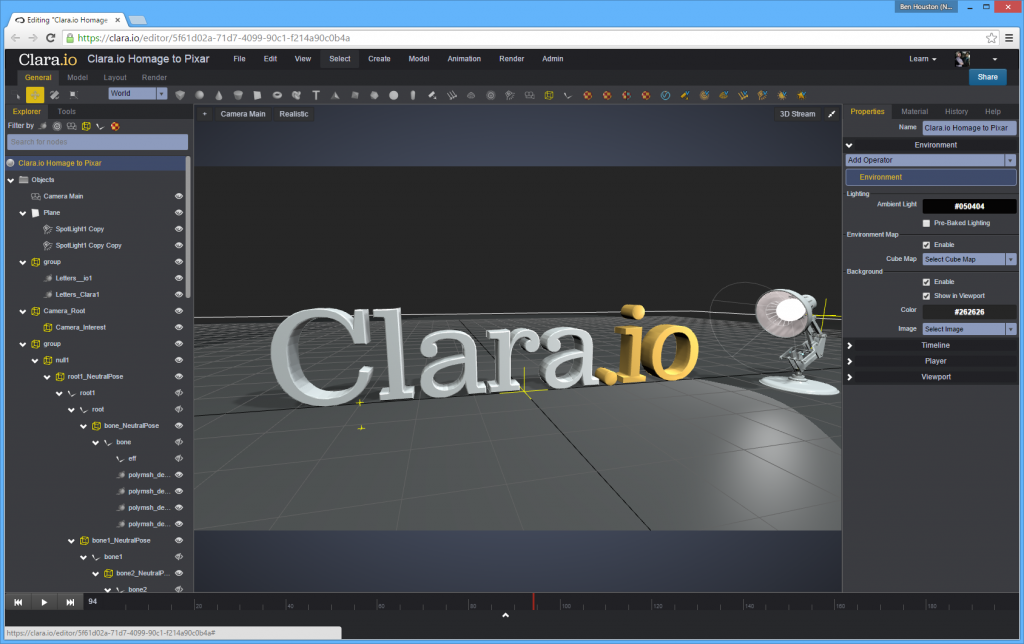Viewport: 1024px width, 644px height.
Task: Click the Realistic shading mode button
Action: [x=294, y=114]
